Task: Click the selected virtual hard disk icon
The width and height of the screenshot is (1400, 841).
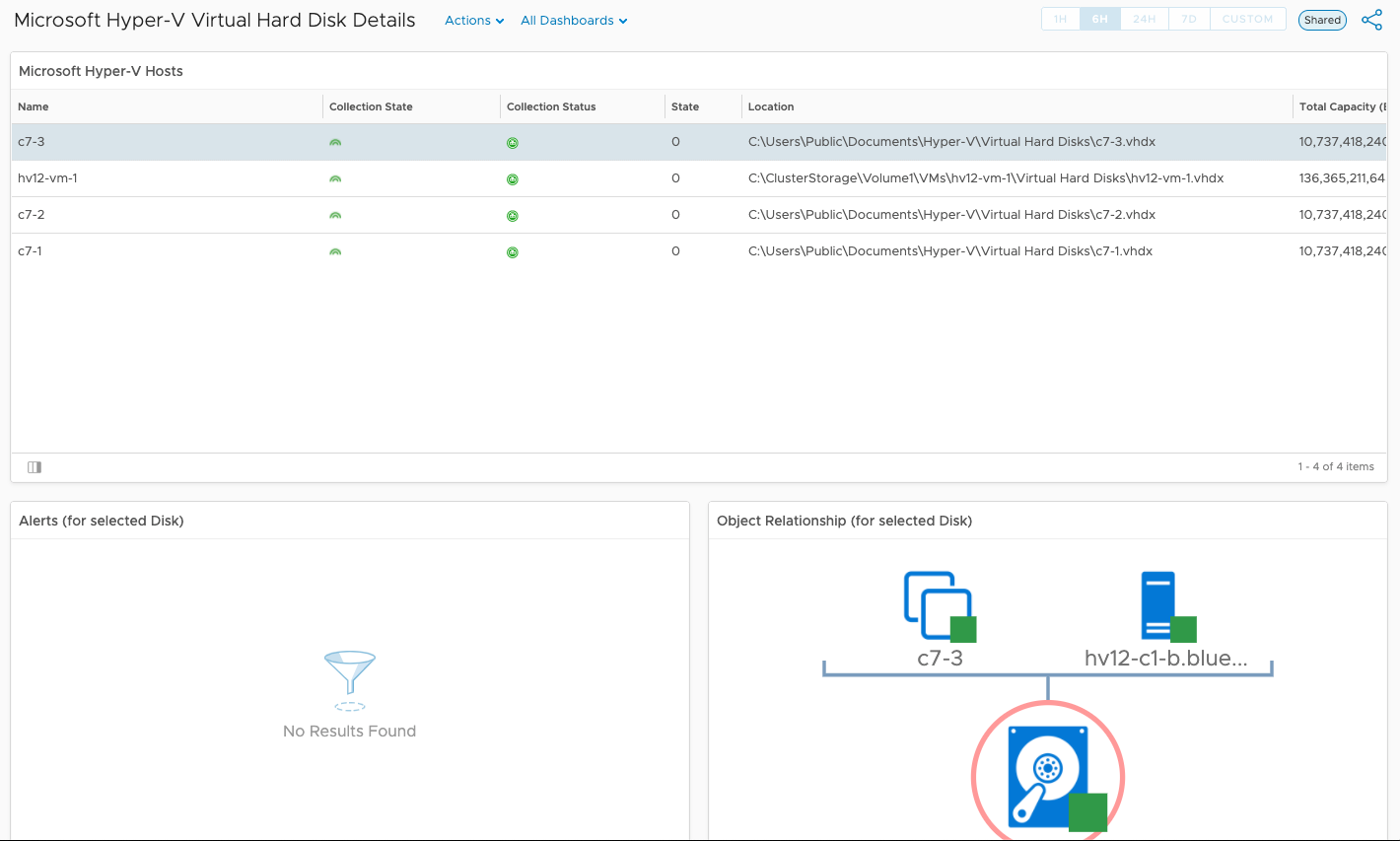Action: [1048, 775]
